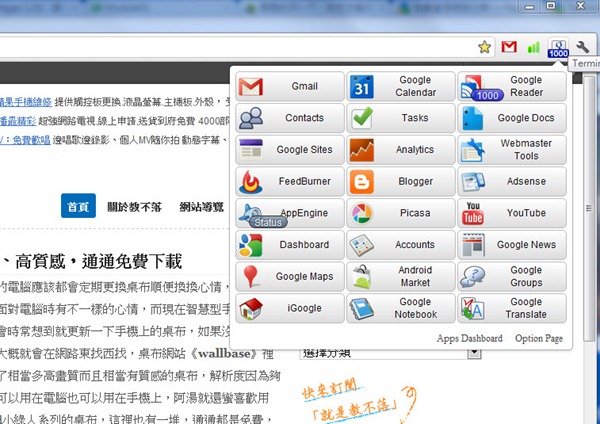Click the green signal bars extension icon

(x=533, y=47)
